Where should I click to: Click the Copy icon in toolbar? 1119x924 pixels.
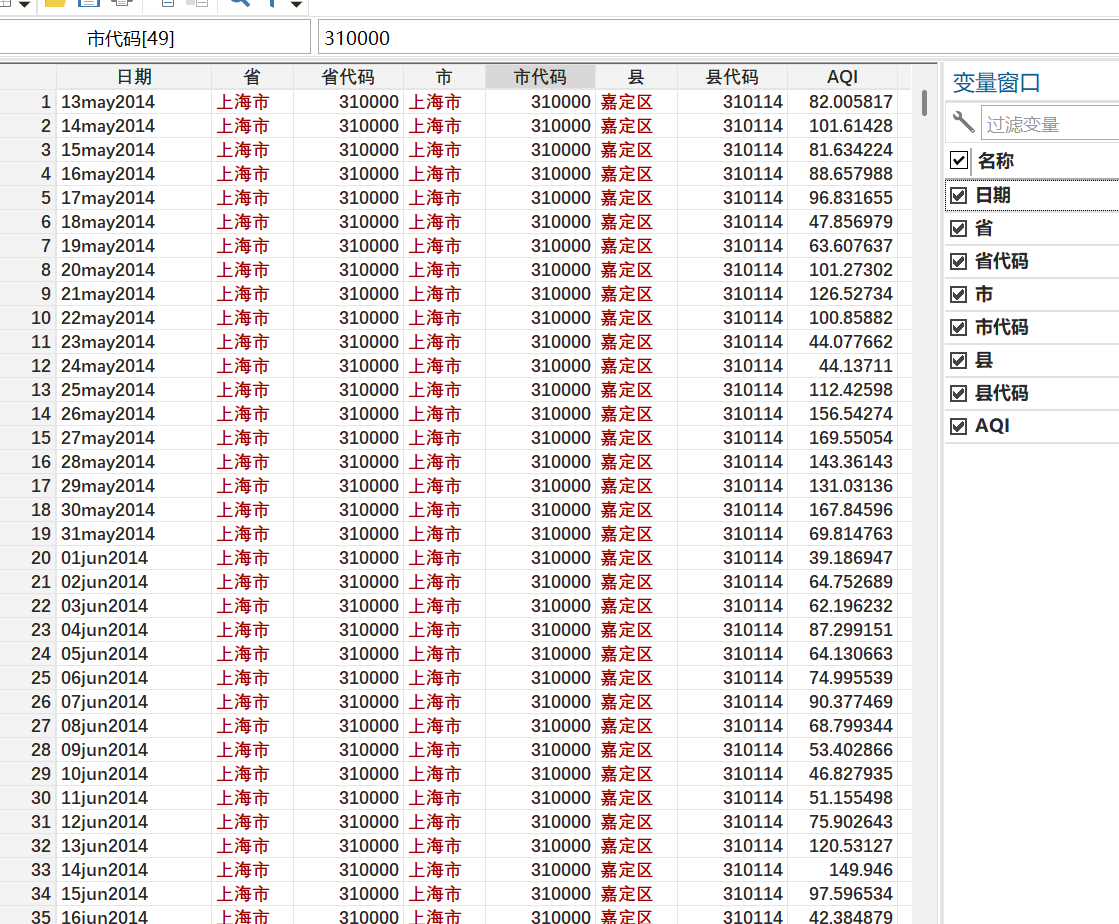coord(167,3)
